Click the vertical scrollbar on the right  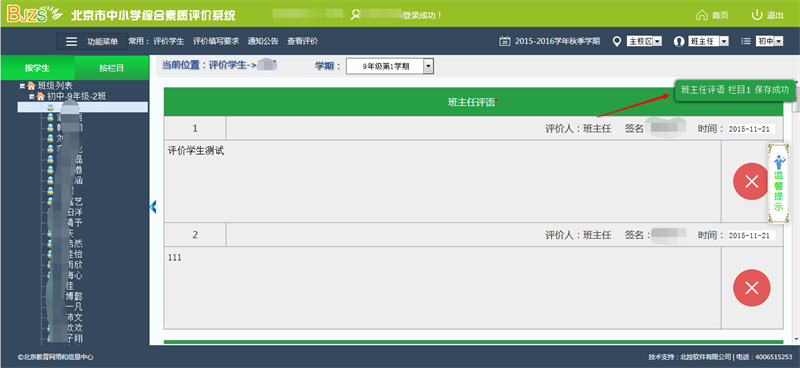(796, 214)
